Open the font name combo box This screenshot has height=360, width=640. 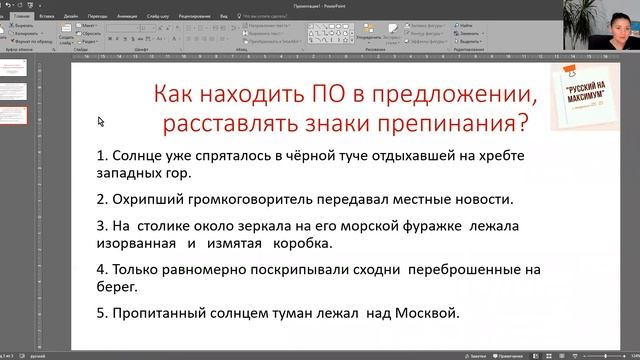[122, 28]
